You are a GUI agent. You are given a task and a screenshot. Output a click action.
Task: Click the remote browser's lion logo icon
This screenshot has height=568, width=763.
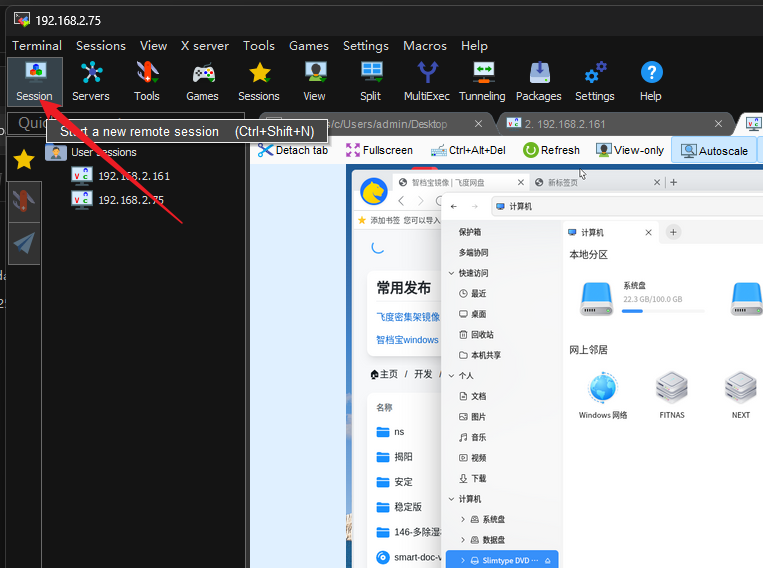(x=374, y=191)
